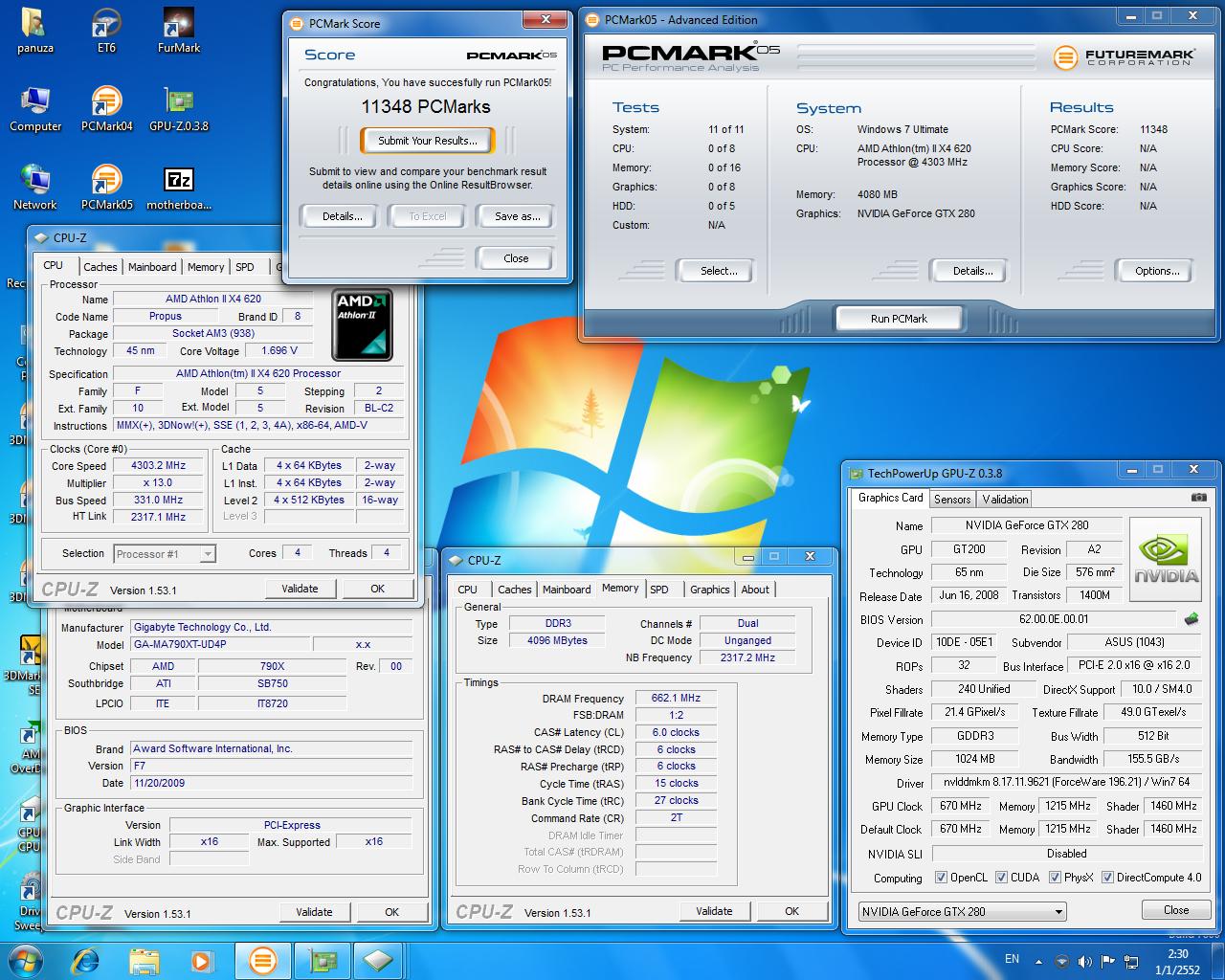1225x980 pixels.
Task: Open the Computer desktop icon
Action: tap(35, 109)
